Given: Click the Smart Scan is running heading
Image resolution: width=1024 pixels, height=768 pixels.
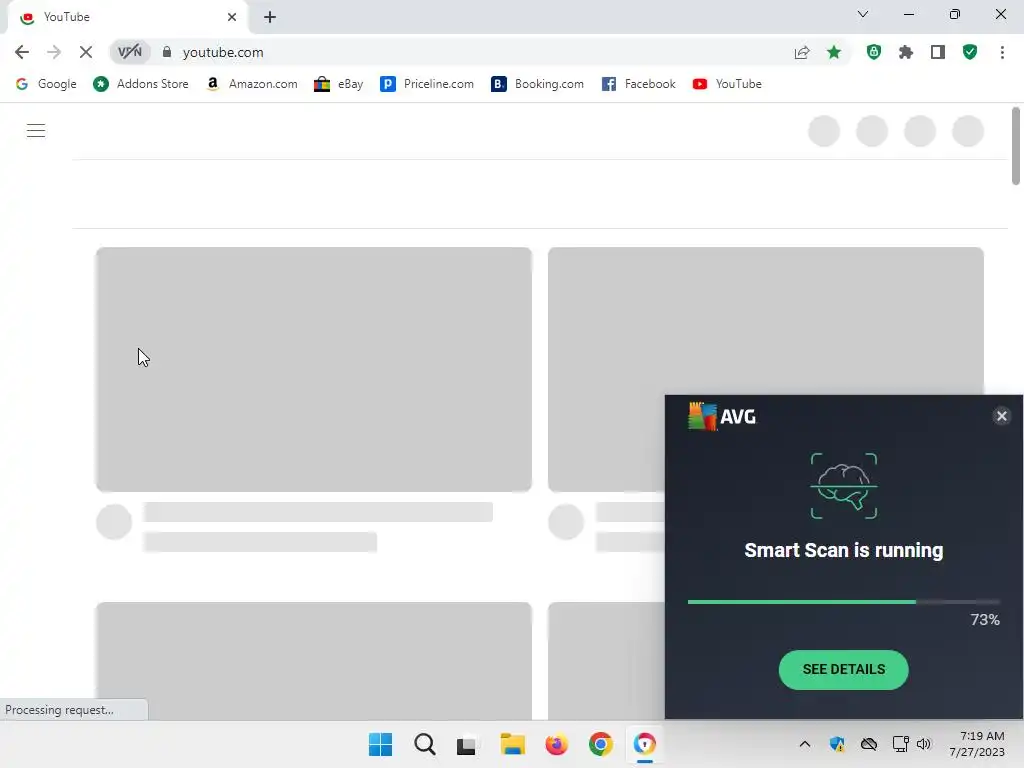Looking at the screenshot, I should point(843,551).
